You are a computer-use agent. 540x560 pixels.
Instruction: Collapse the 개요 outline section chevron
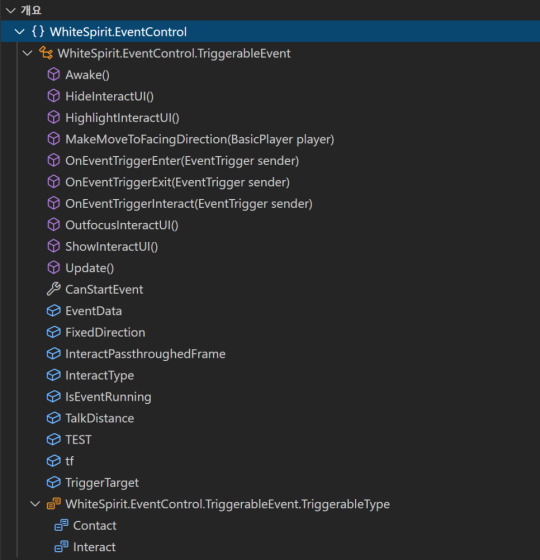point(11,10)
